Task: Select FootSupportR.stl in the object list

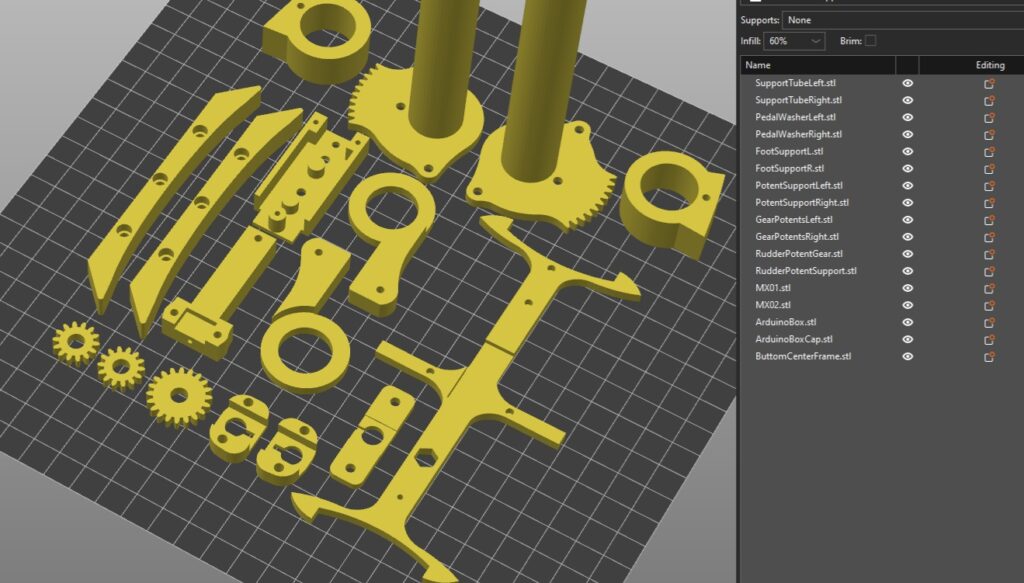Action: (789, 169)
